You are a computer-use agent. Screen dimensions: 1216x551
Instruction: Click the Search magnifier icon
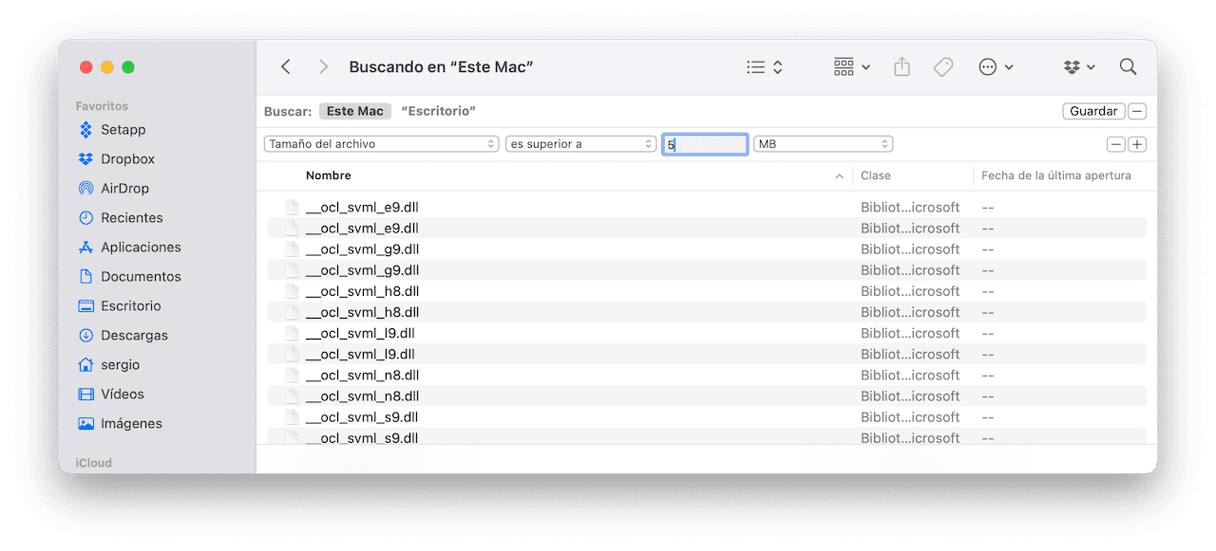point(1128,67)
